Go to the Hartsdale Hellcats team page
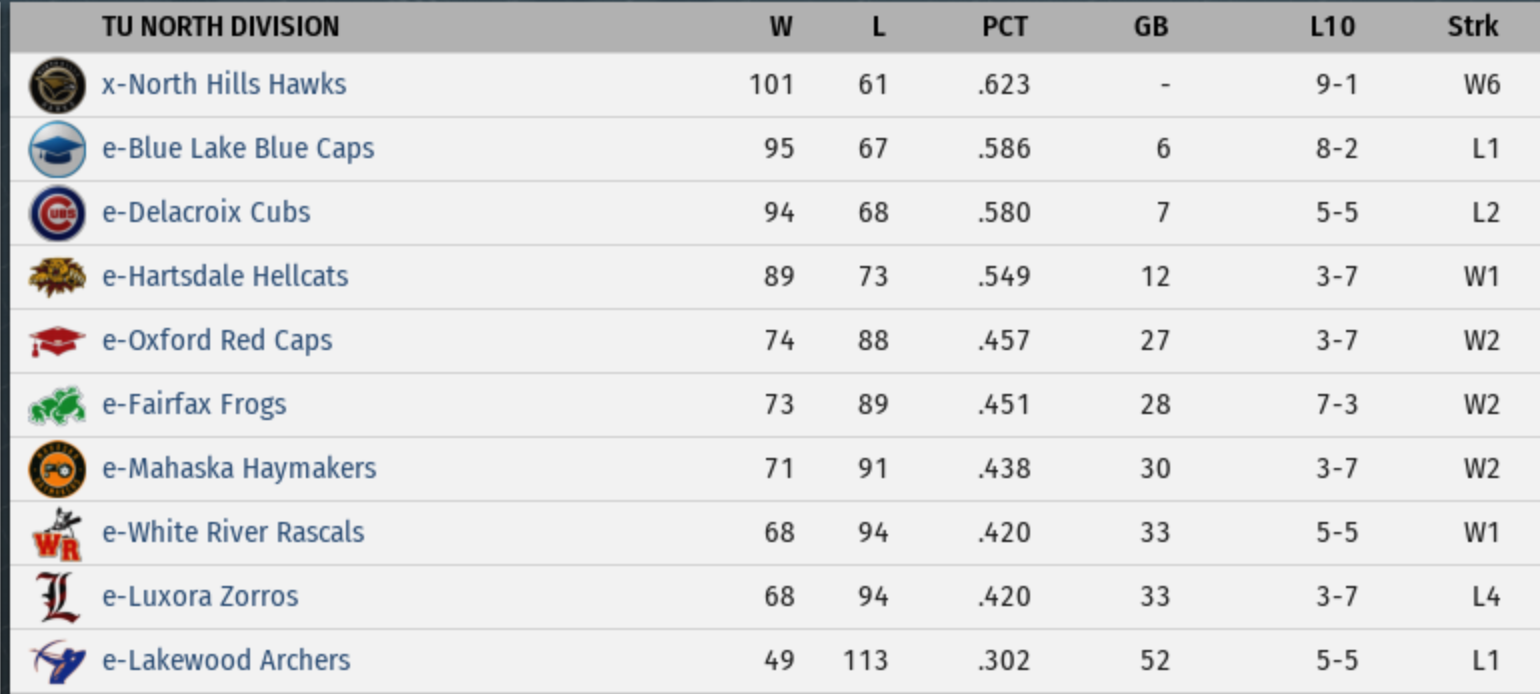Image resolution: width=1540 pixels, height=694 pixels. tap(225, 276)
